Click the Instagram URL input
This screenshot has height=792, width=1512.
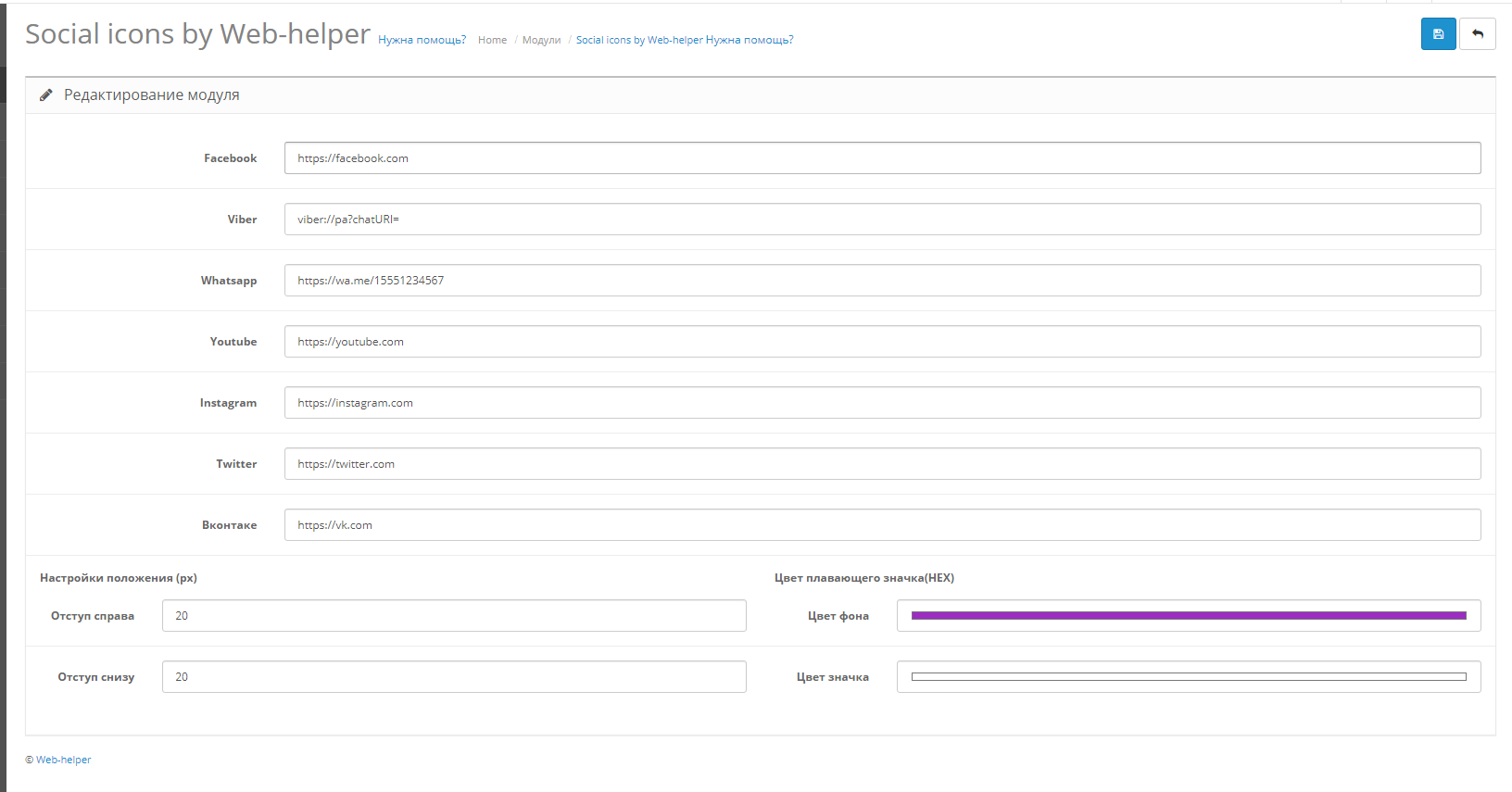pos(881,403)
